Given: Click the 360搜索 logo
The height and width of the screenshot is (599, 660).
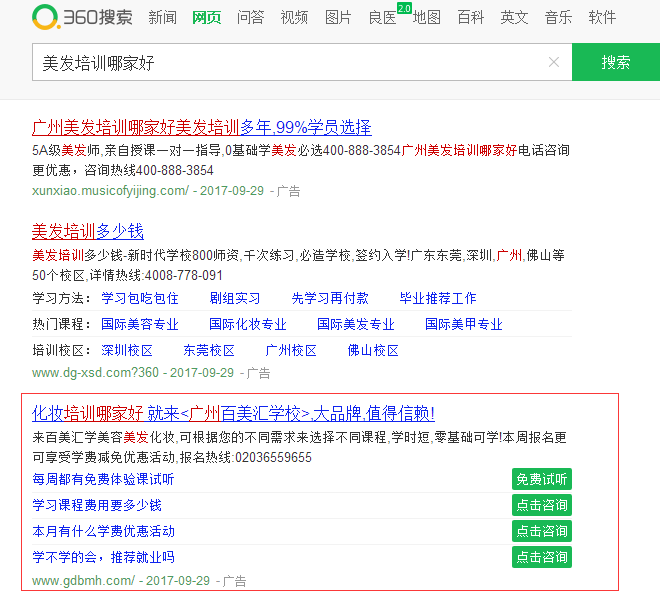Looking at the screenshot, I should click(82, 17).
